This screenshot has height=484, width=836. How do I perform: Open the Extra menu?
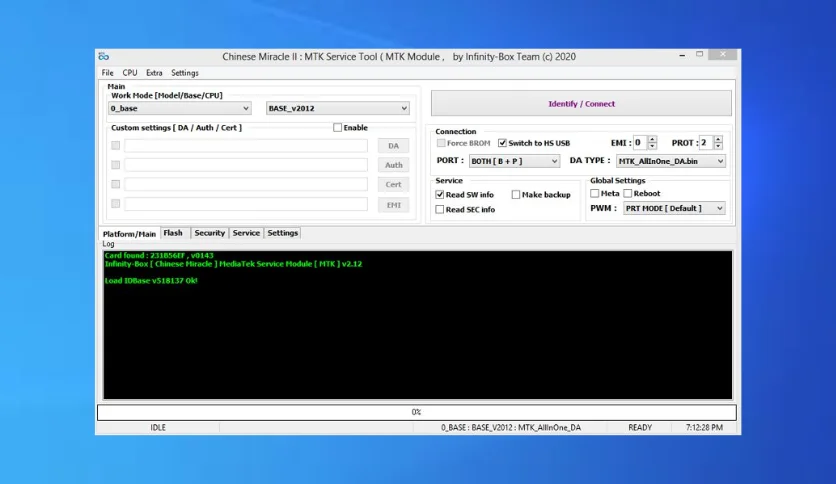coord(154,72)
